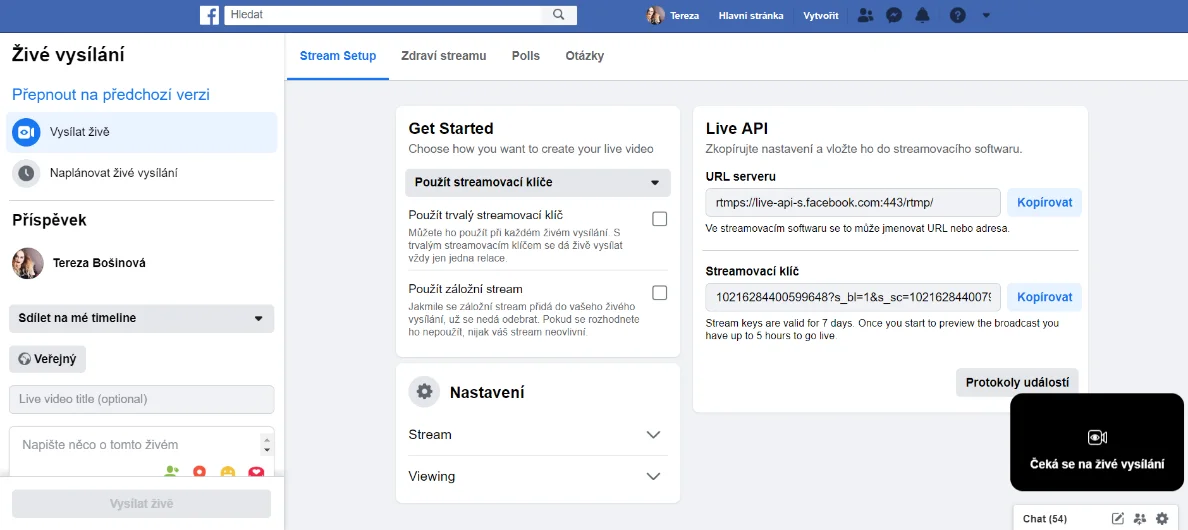Enable Použít trvalý streamovací klíč checkbox

tap(660, 220)
